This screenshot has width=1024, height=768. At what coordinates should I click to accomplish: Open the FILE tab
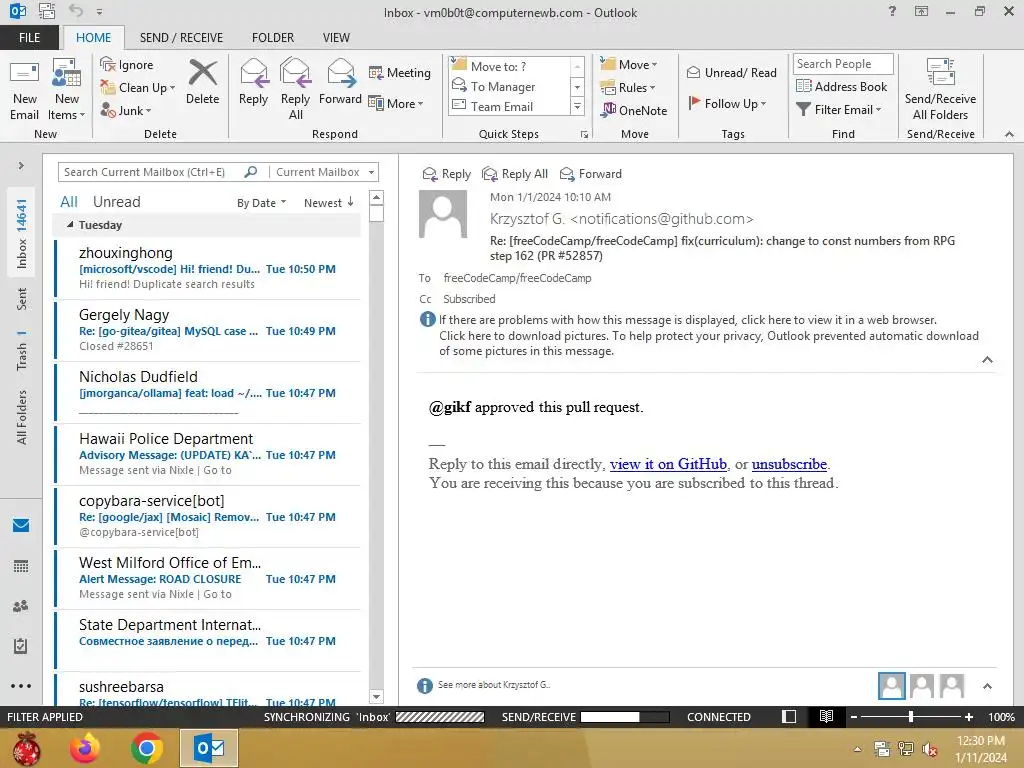(29, 37)
